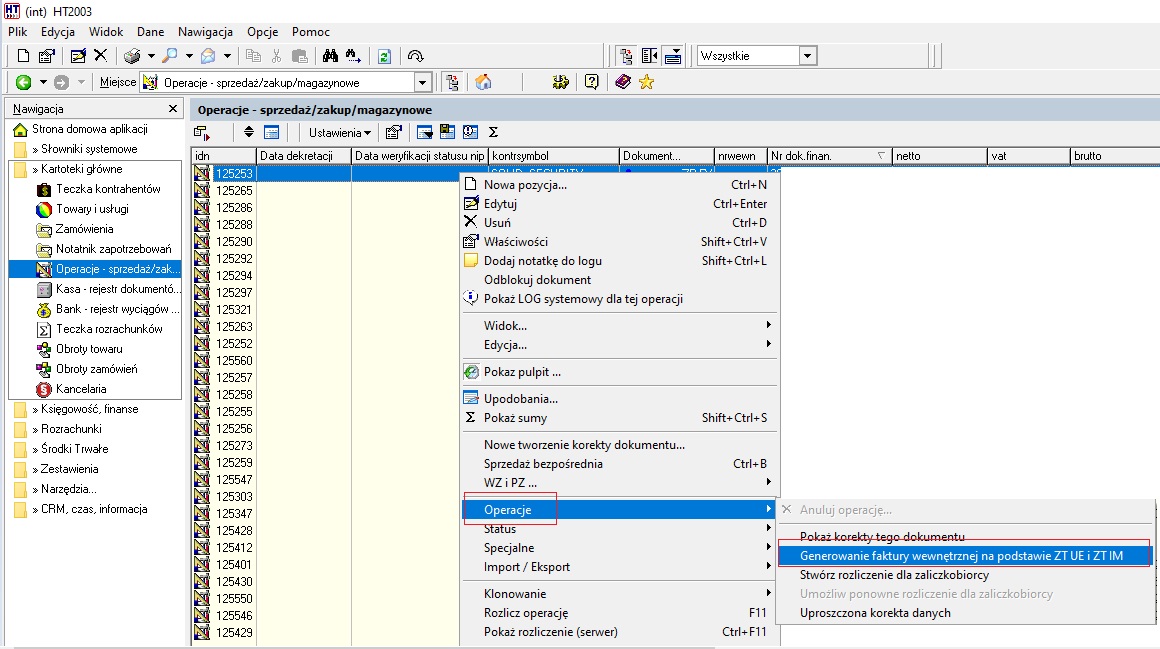Select Sprzedaż bezpośrednia from context menu

click(543, 463)
